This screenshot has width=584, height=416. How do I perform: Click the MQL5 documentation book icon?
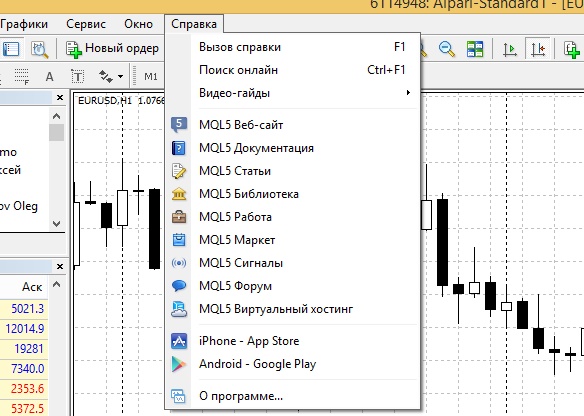point(179,148)
